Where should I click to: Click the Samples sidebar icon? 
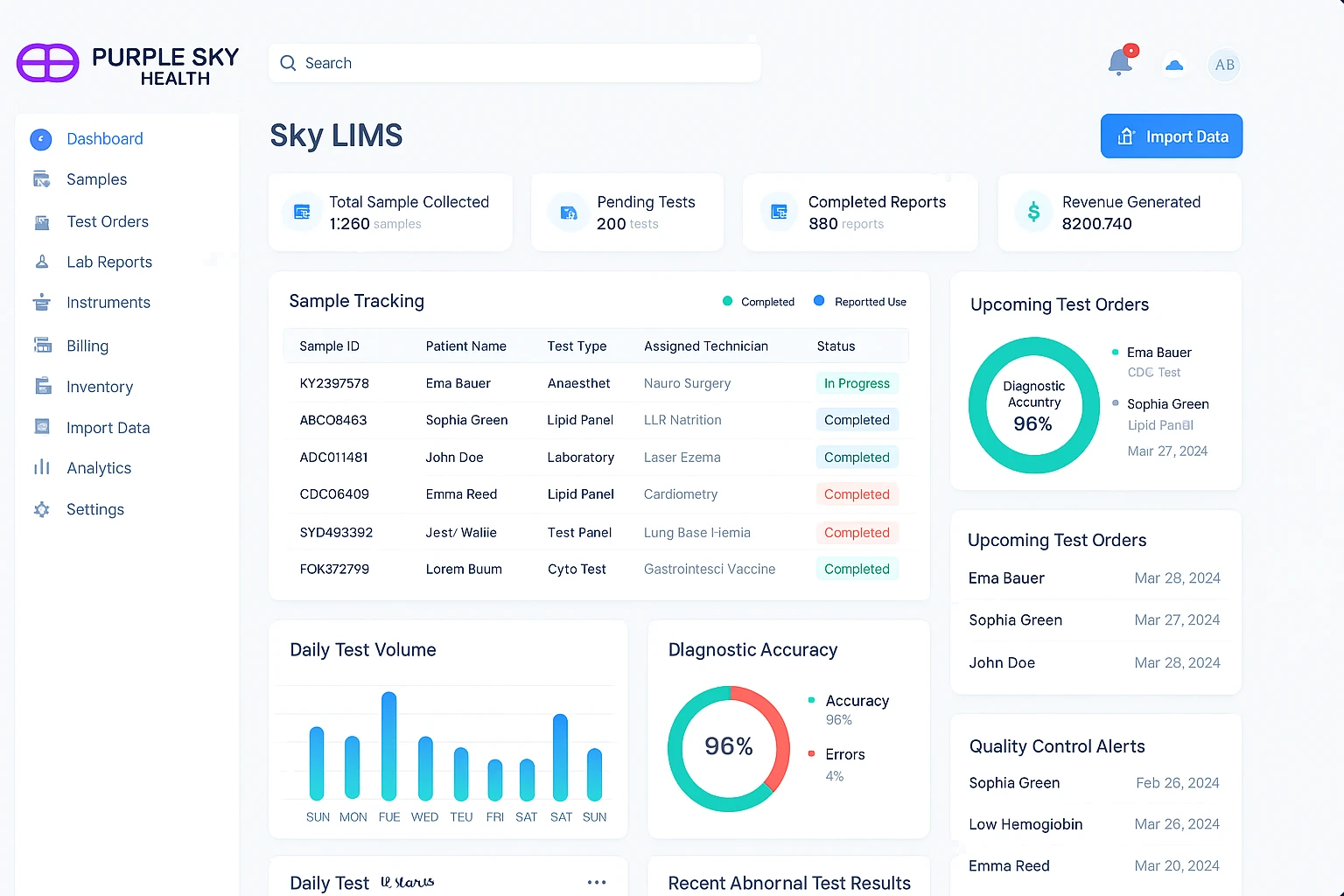41,179
